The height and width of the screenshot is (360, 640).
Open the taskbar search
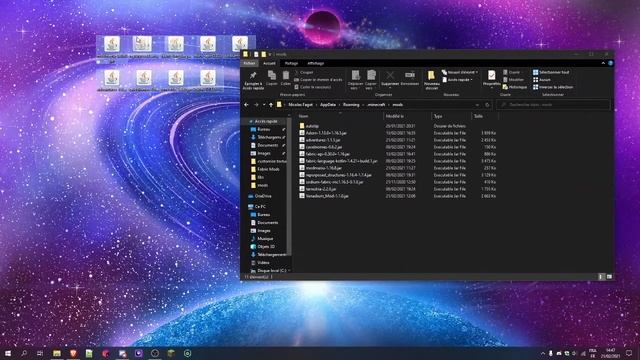24,353
